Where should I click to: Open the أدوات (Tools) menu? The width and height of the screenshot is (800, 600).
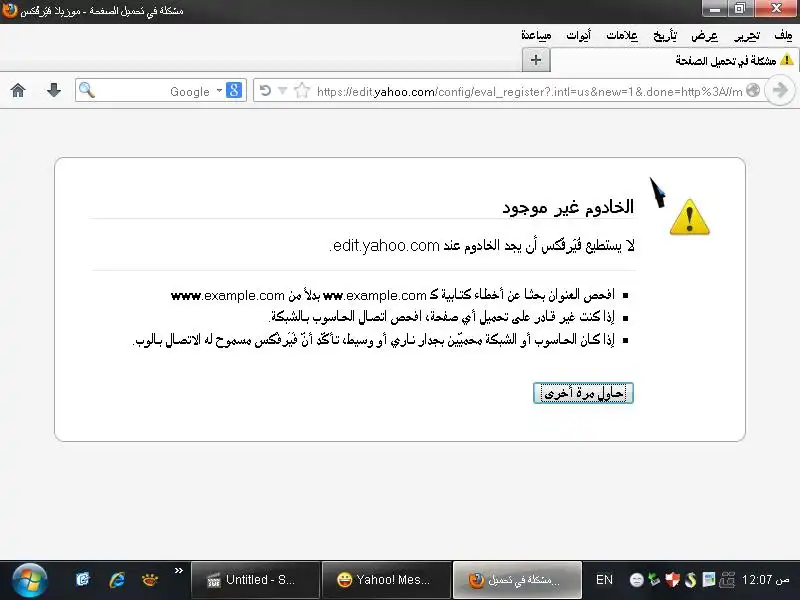click(x=578, y=35)
